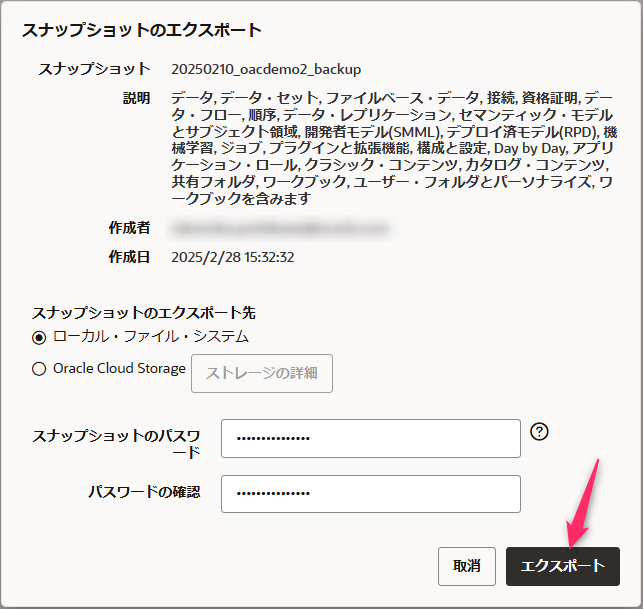Click the ストレージの詳細 button
Viewport: 643px width, 609px height.
tap(262, 373)
